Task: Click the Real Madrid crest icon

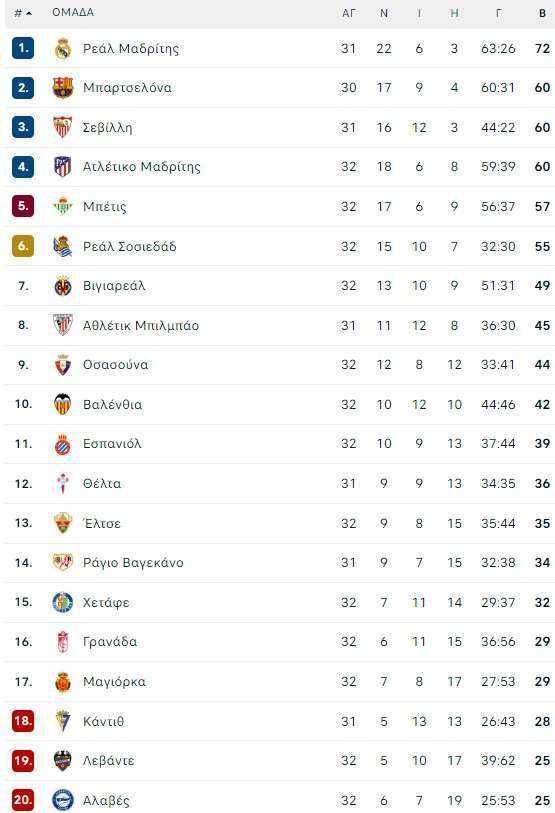Action: point(63,48)
